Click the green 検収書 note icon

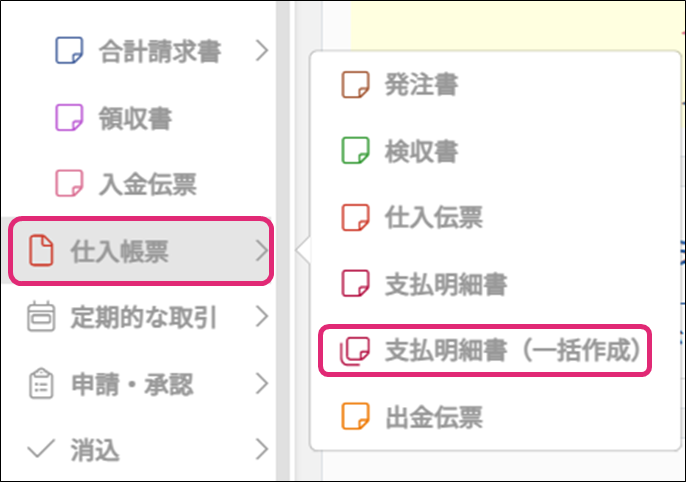coord(355,151)
